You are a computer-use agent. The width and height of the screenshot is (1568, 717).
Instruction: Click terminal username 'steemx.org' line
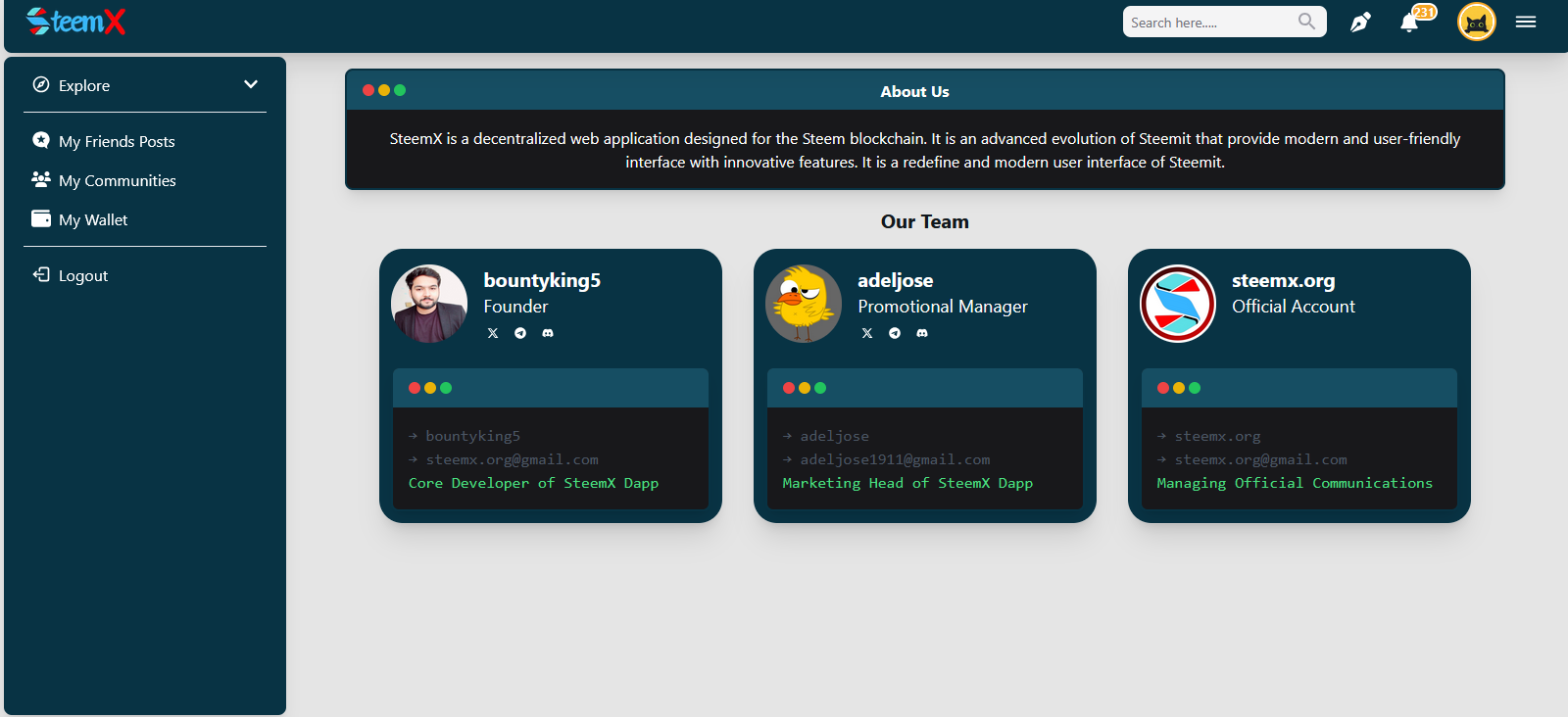coord(1217,436)
